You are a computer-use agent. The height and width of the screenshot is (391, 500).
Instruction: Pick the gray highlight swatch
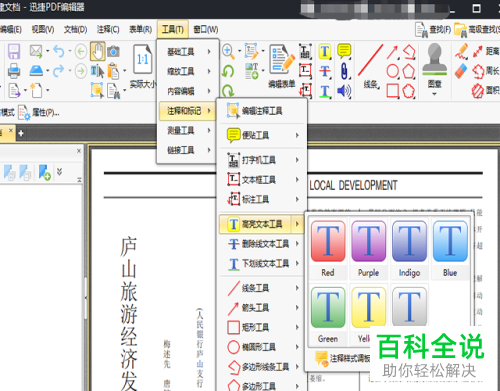409,307
